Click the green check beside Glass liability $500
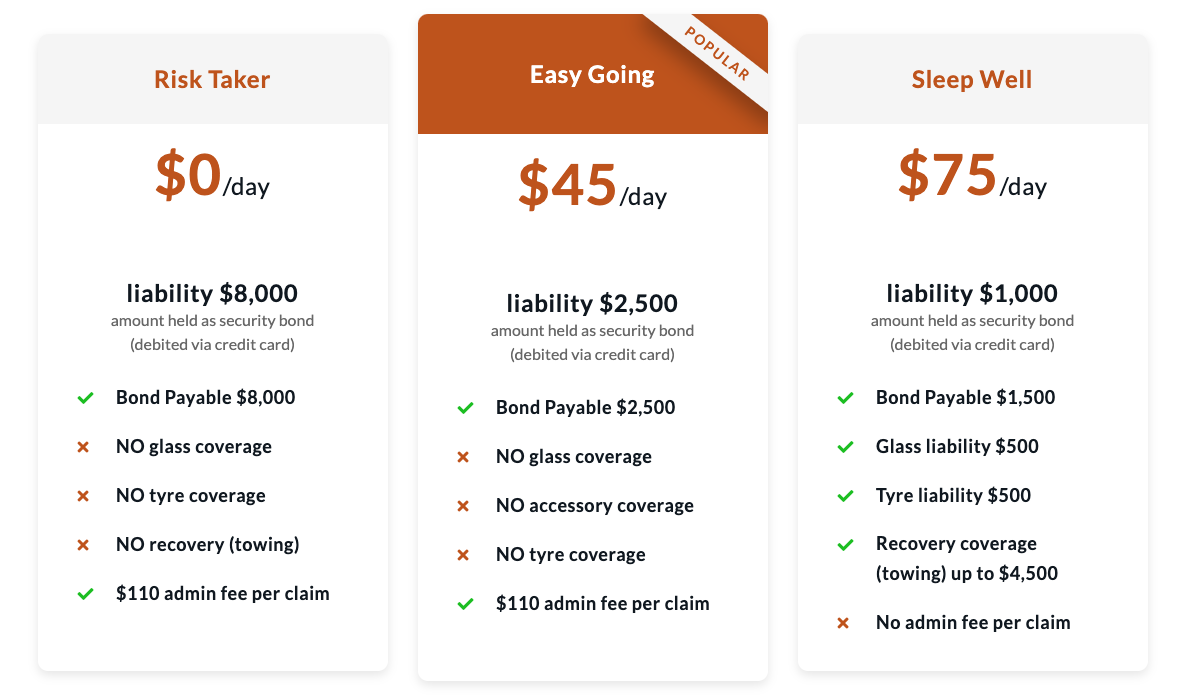Viewport: 1188px width, 697px height. (x=846, y=447)
